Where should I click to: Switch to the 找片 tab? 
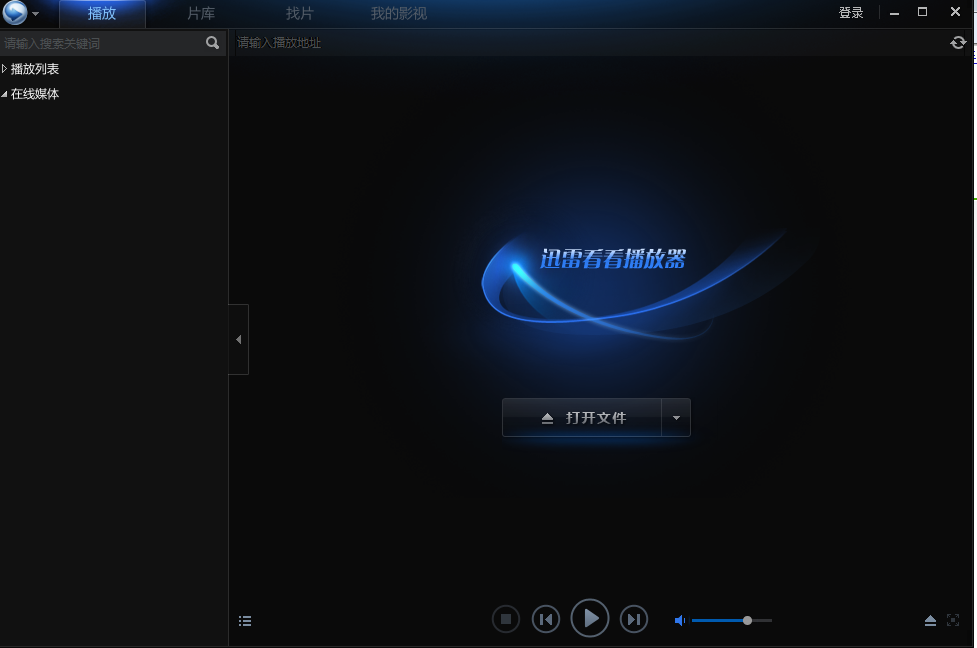click(299, 14)
